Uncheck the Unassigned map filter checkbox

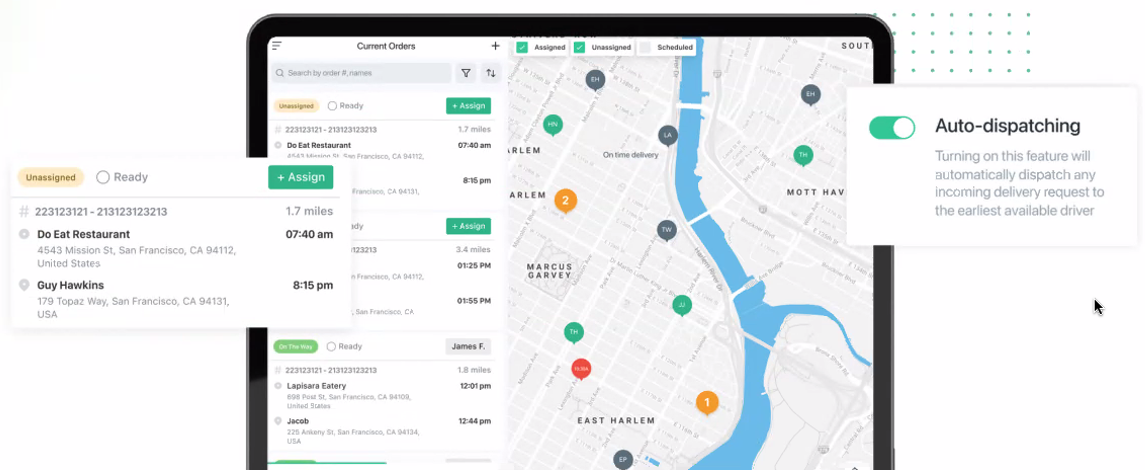(579, 47)
